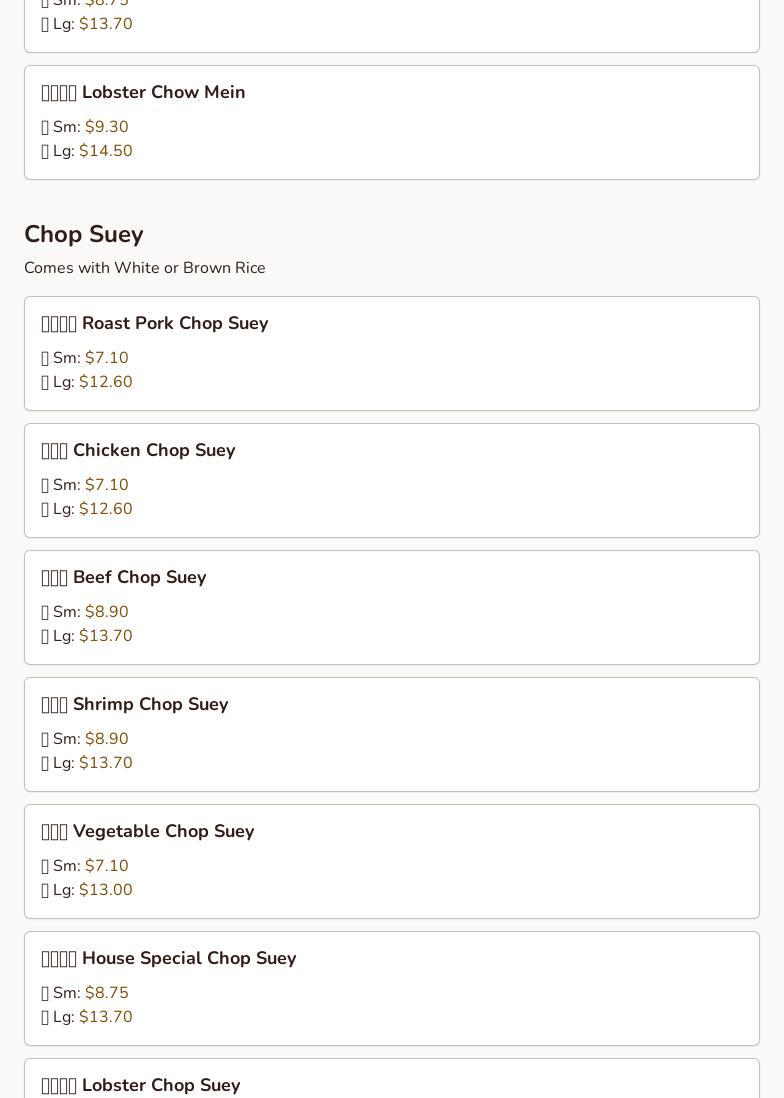Open the Shrimp Chop Suey item
Screen dimensions: 784x1098
click(150, 704)
